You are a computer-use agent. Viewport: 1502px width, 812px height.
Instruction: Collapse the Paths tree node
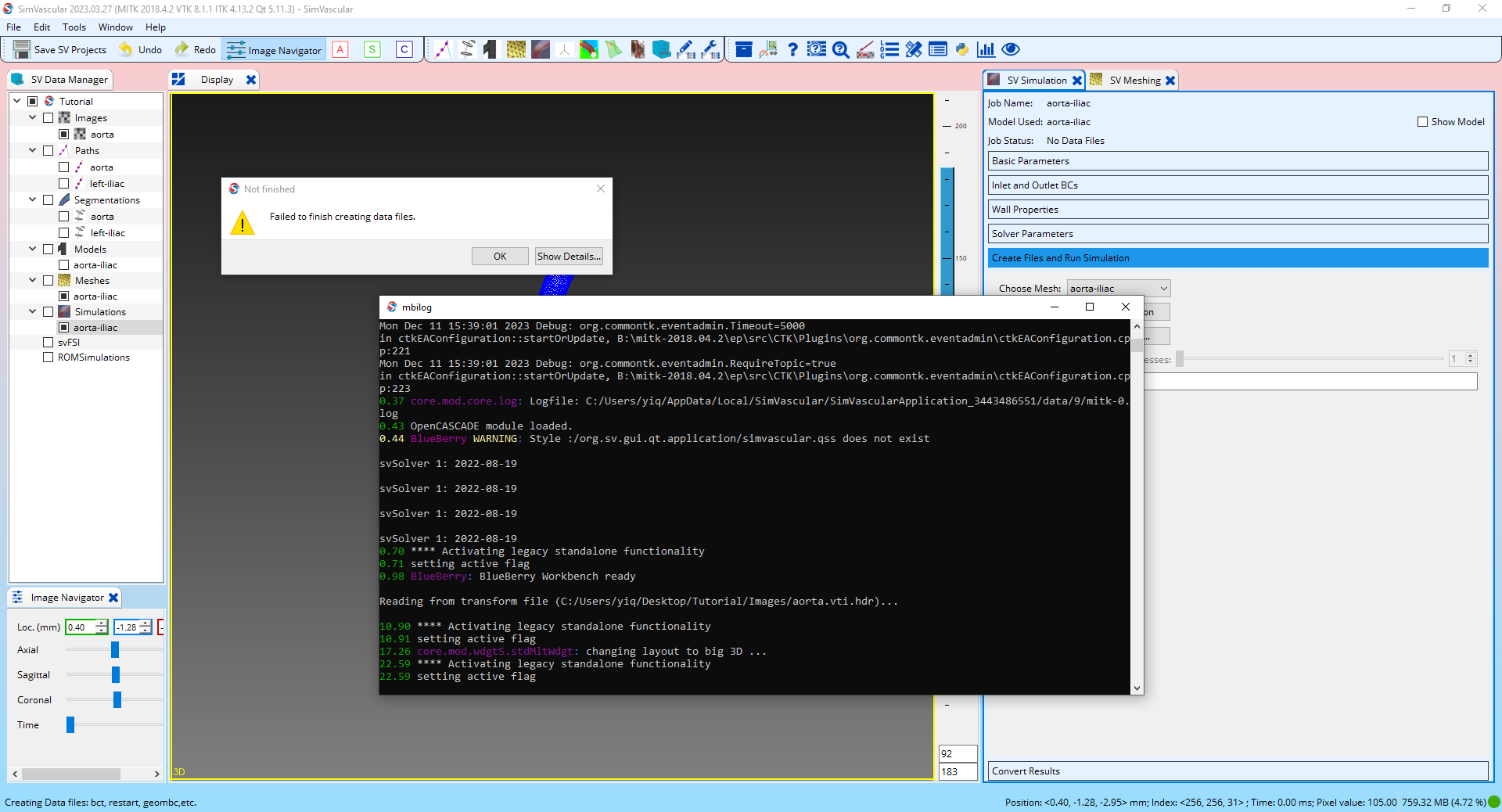tap(32, 150)
